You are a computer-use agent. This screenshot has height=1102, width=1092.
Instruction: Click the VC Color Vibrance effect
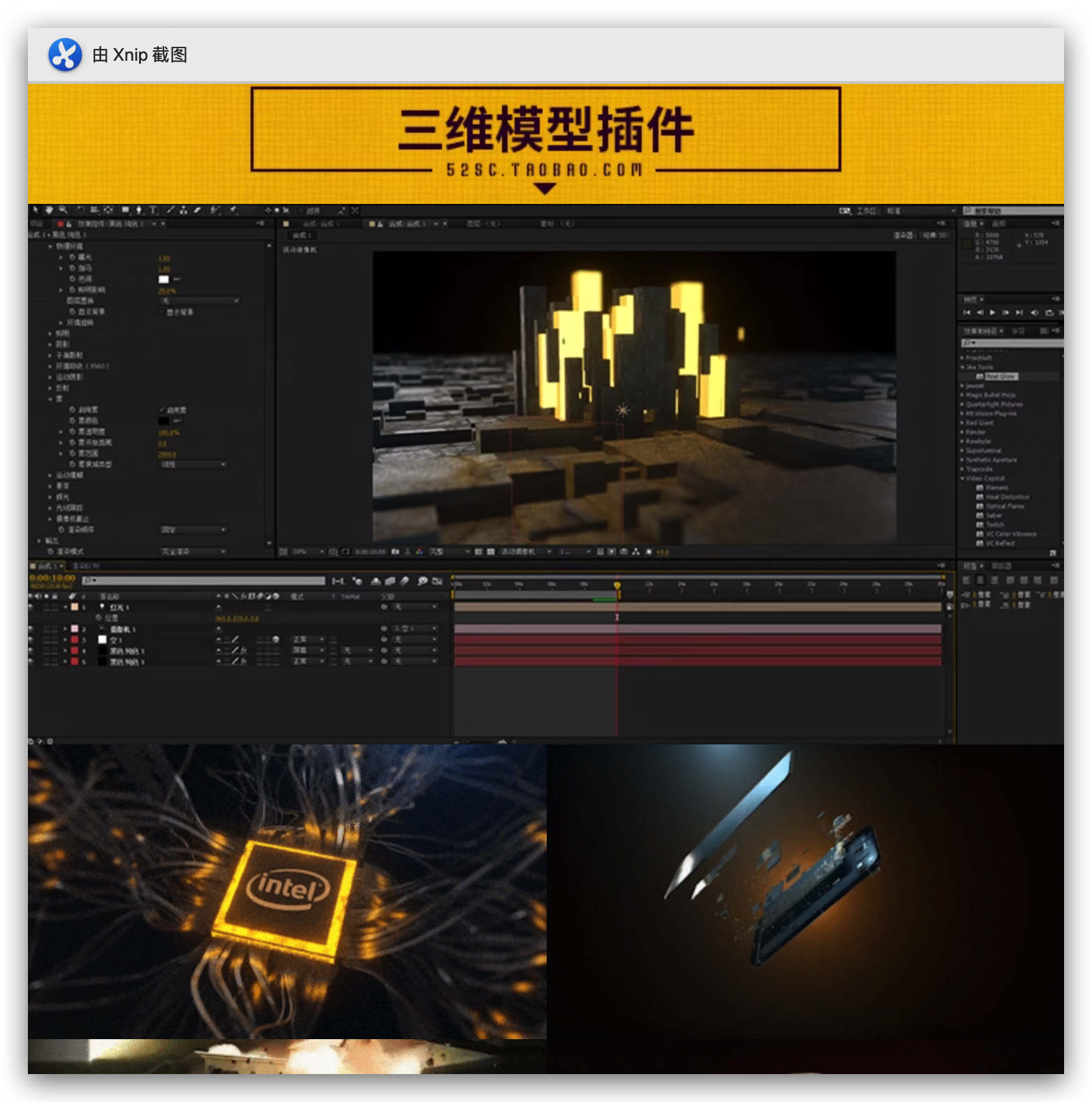coord(1010,534)
